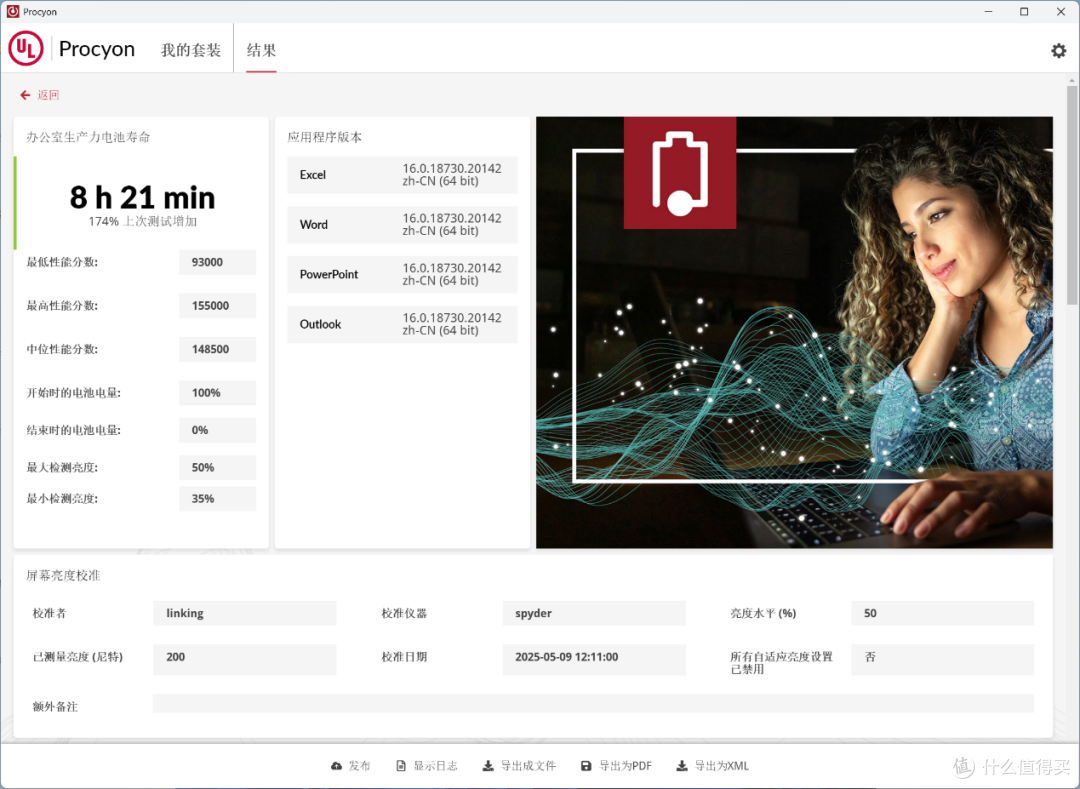
Task: Click the show log document icon
Action: click(401, 766)
